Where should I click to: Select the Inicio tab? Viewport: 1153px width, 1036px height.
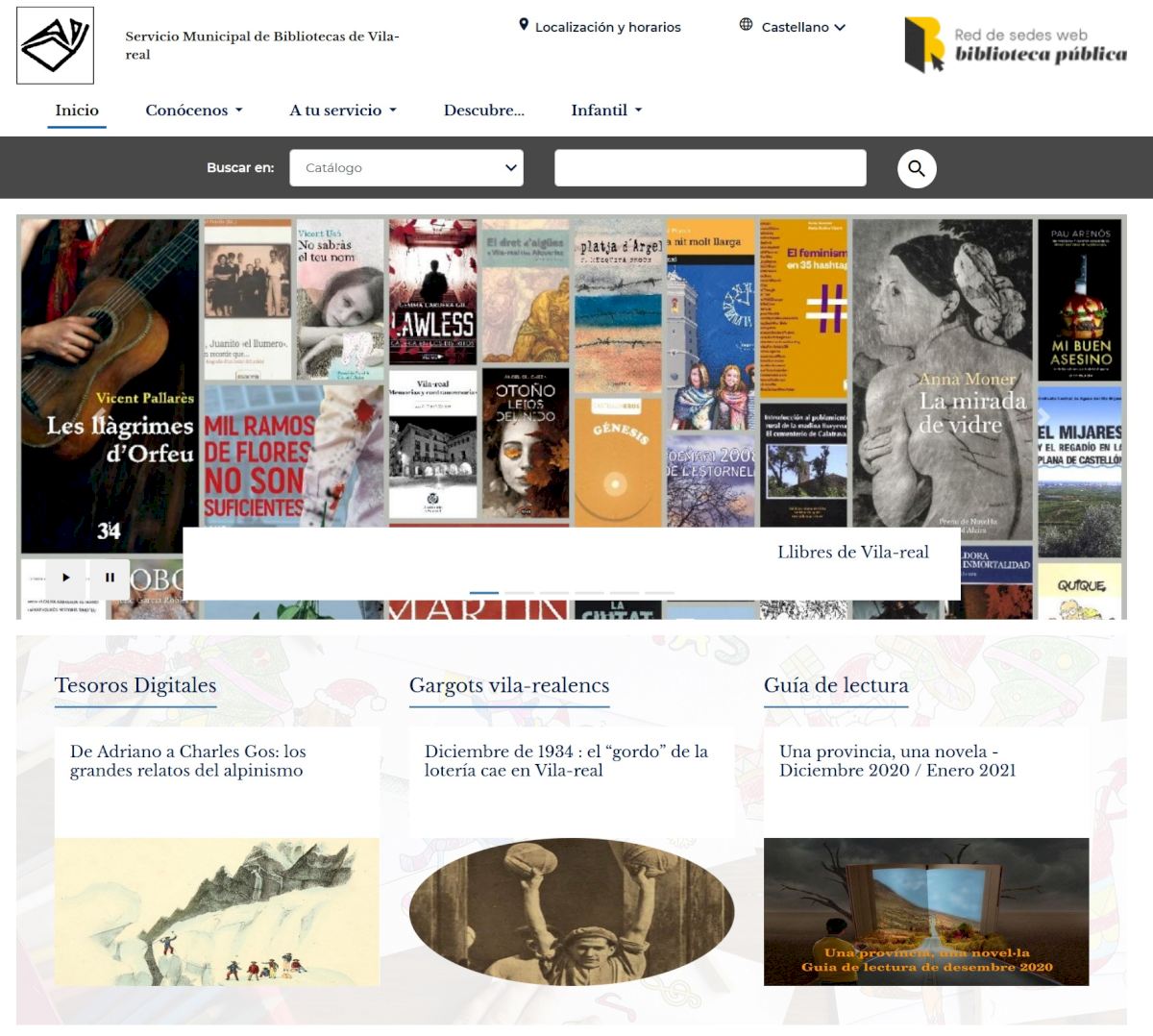77,111
